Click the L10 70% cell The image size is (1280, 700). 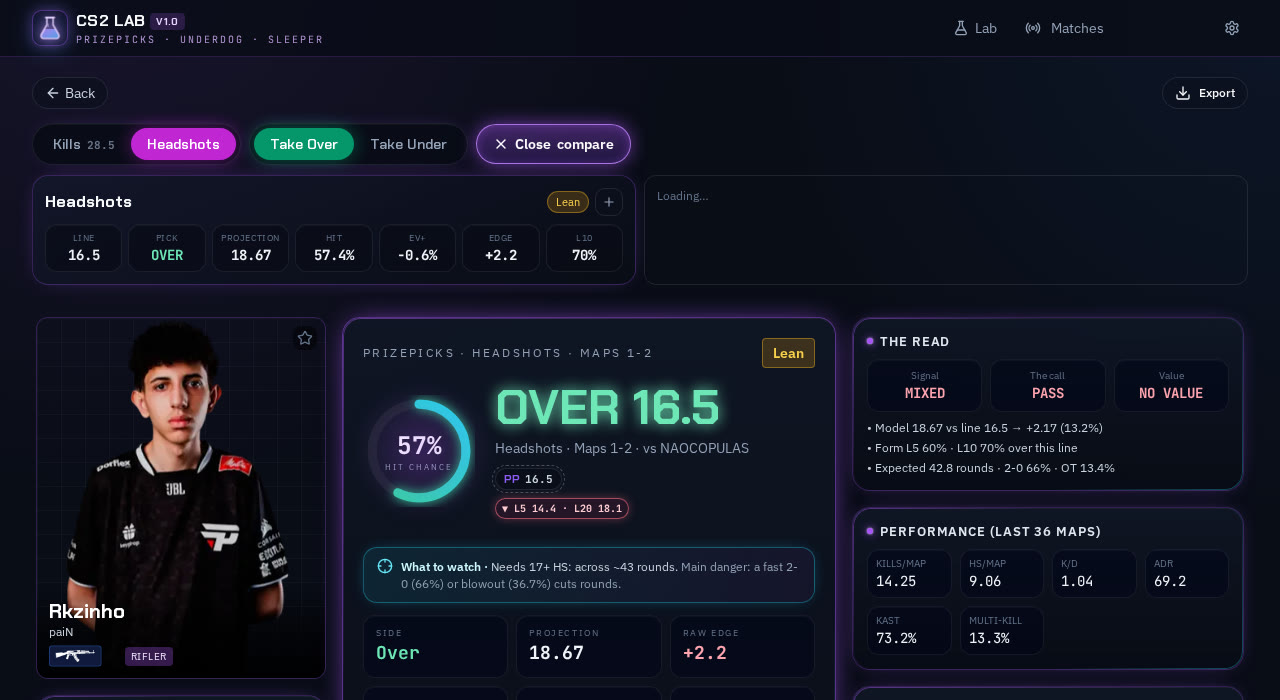(x=585, y=248)
